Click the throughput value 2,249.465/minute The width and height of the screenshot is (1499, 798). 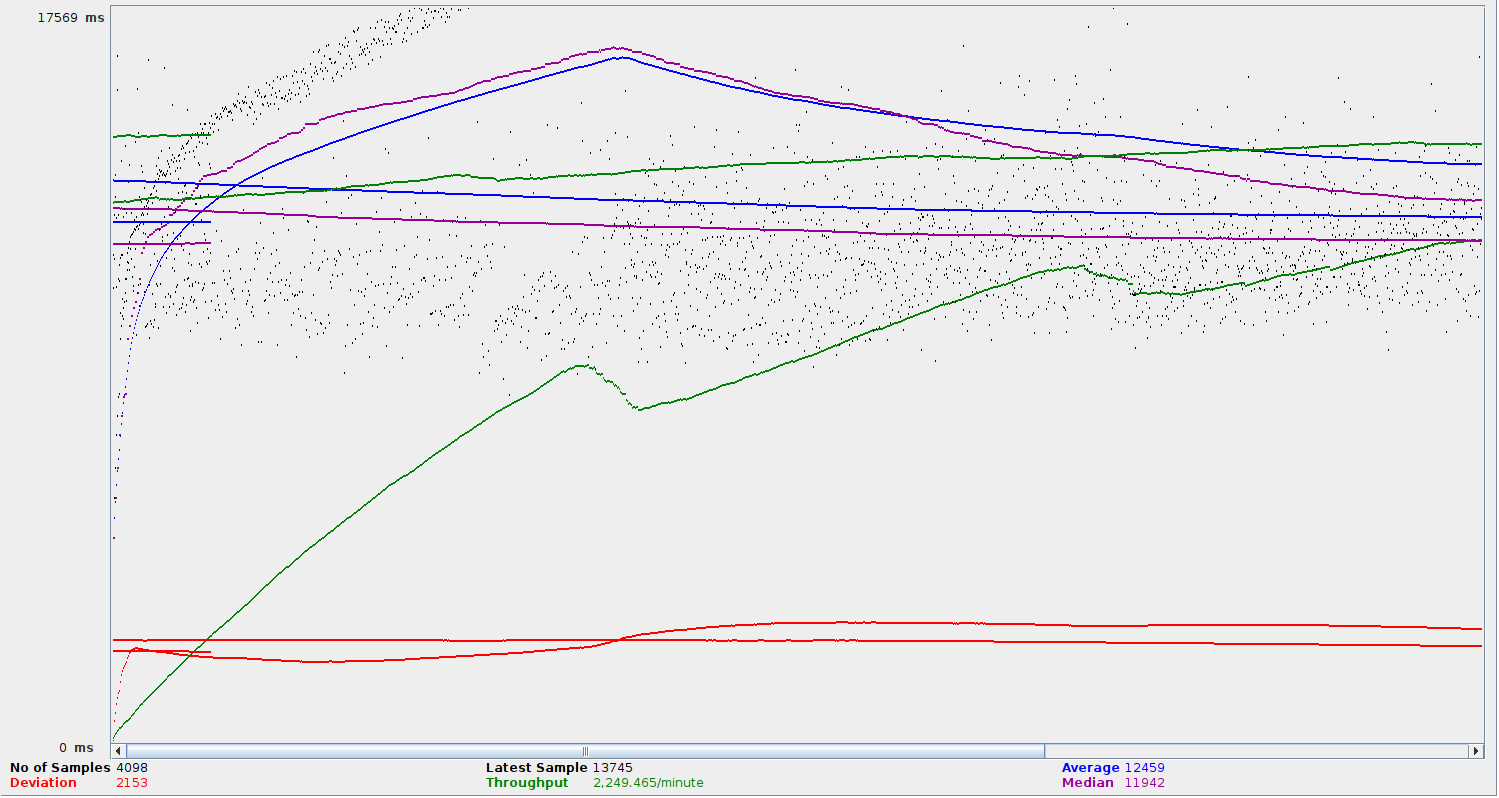point(648,783)
